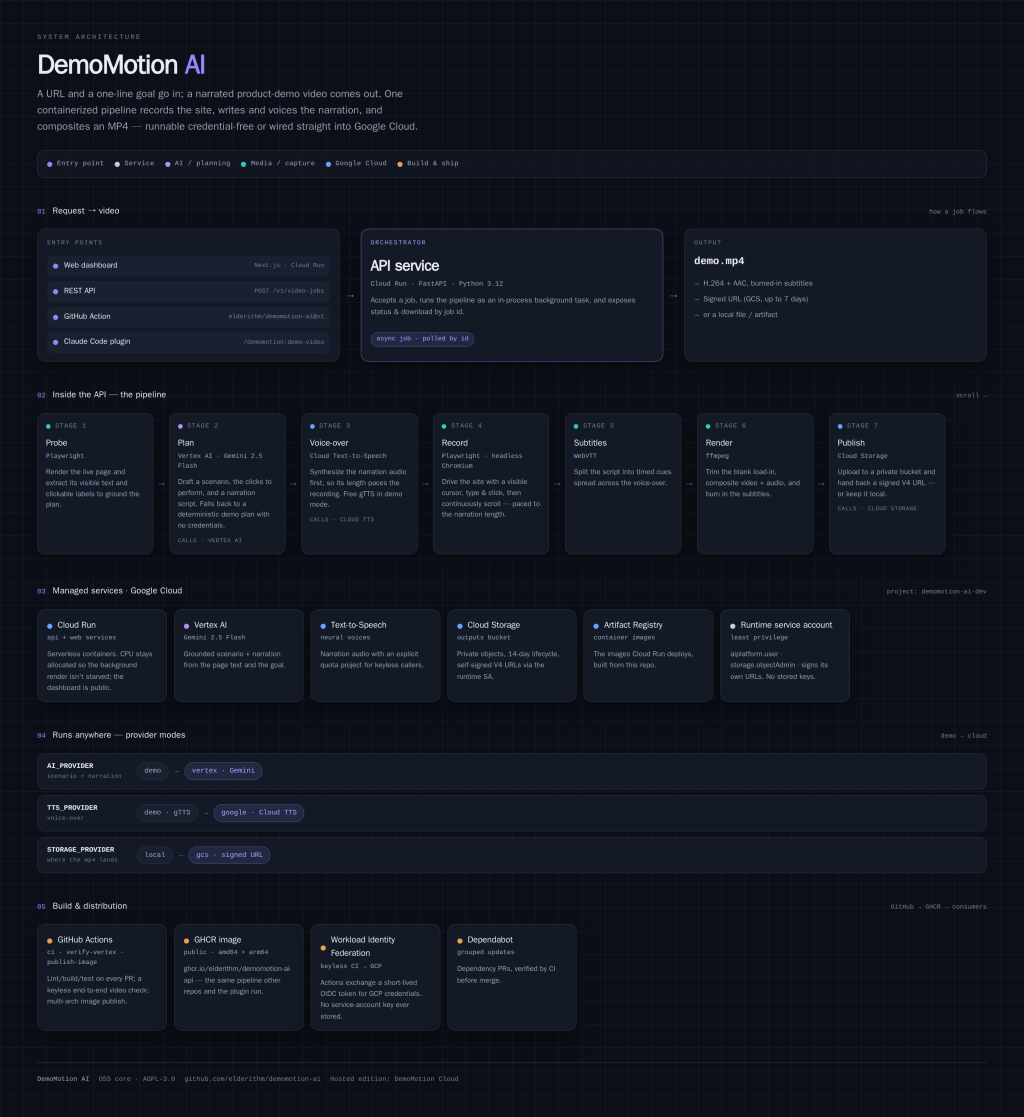This screenshot has height=1117, width=1024.
Task: Click the white dot beside Runtime service account
Action: click(733, 625)
